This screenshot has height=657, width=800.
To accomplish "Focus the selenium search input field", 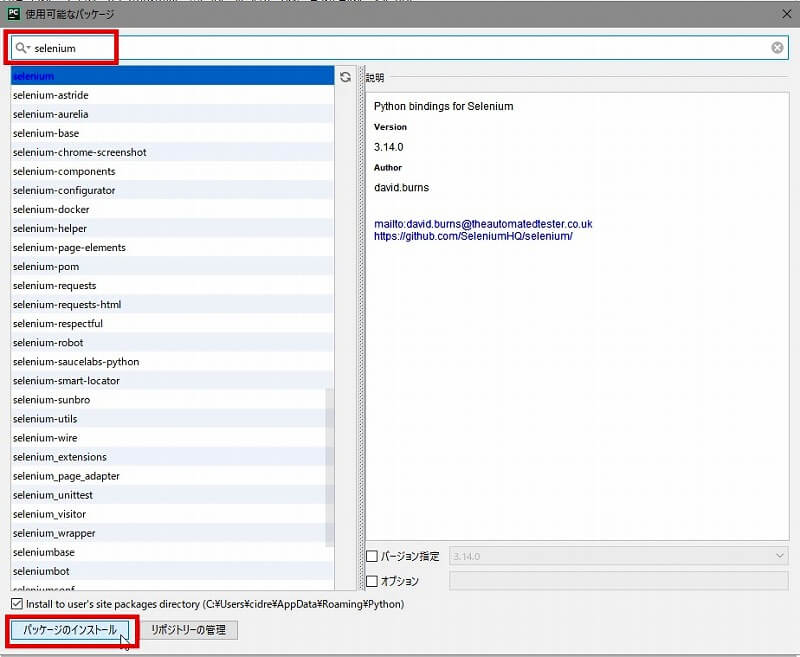I will tap(399, 48).
